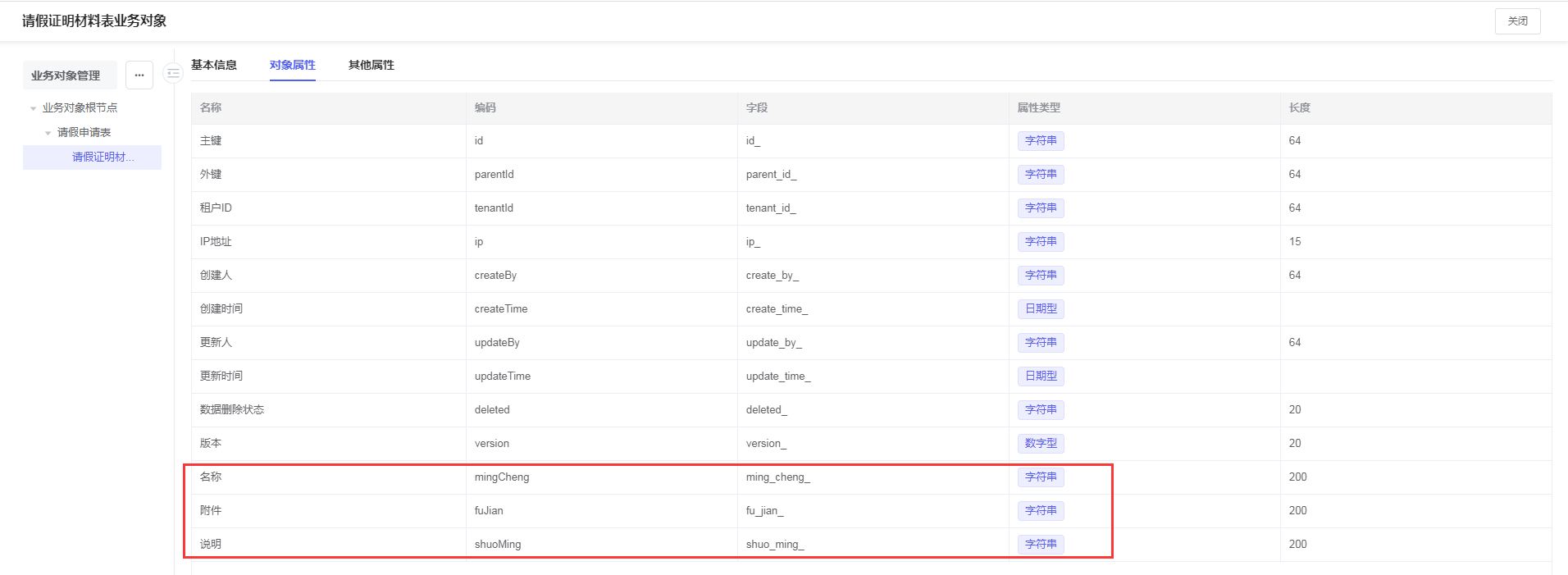Open the 其他属性 tab
The height and width of the screenshot is (575, 1568).
coord(371,65)
